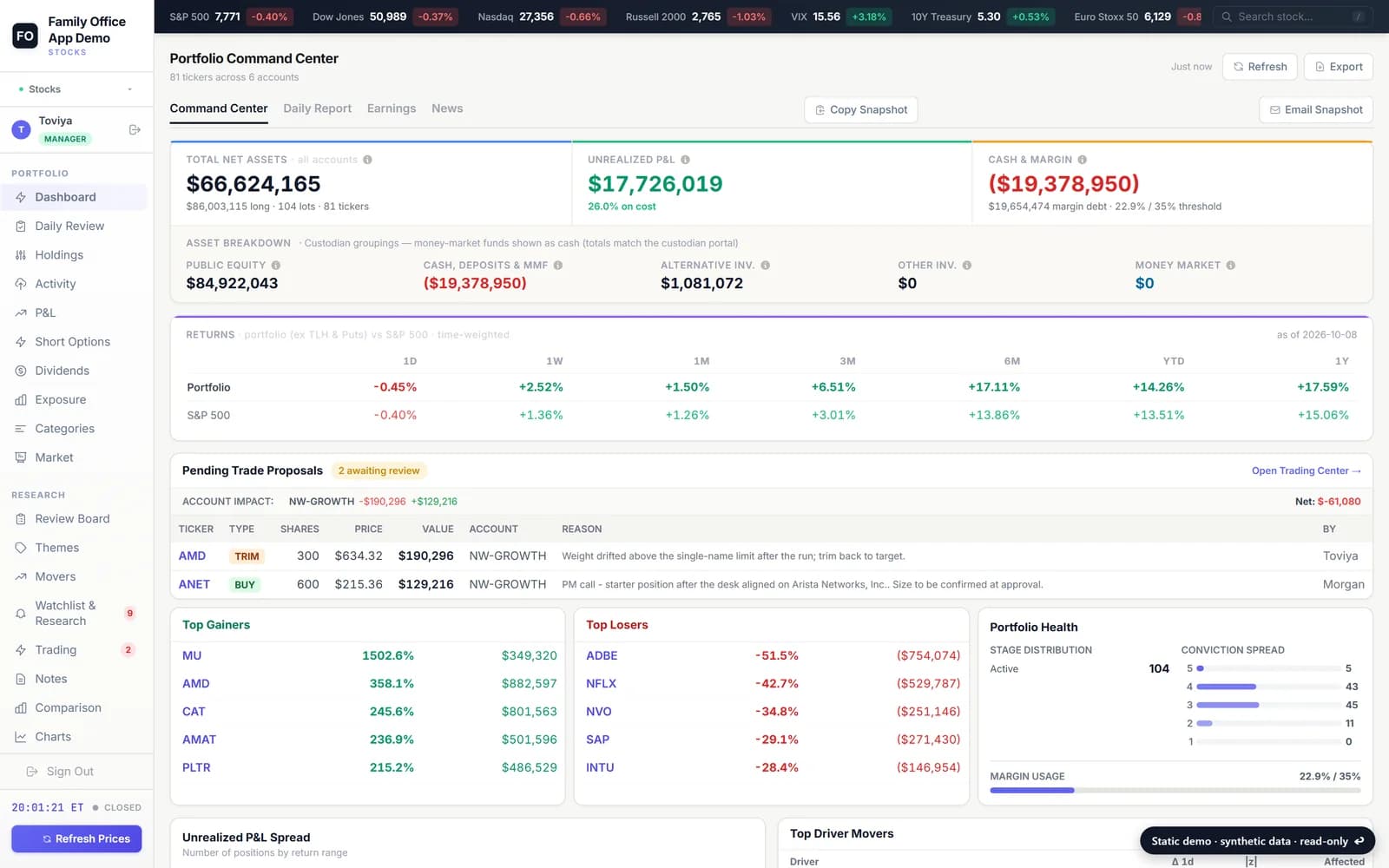Screen dimensions: 1389x868
Task: Click the Watchlist & Research bell icon
Action: 21,614
